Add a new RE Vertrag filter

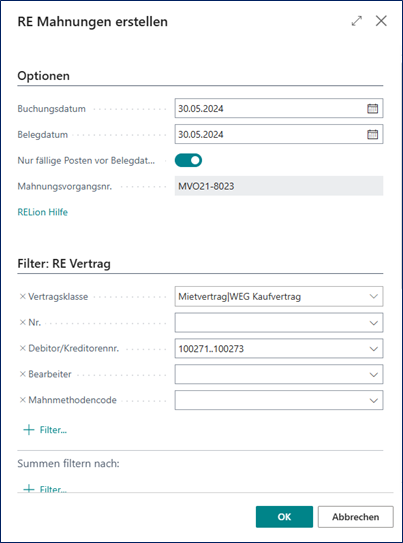click(45, 430)
